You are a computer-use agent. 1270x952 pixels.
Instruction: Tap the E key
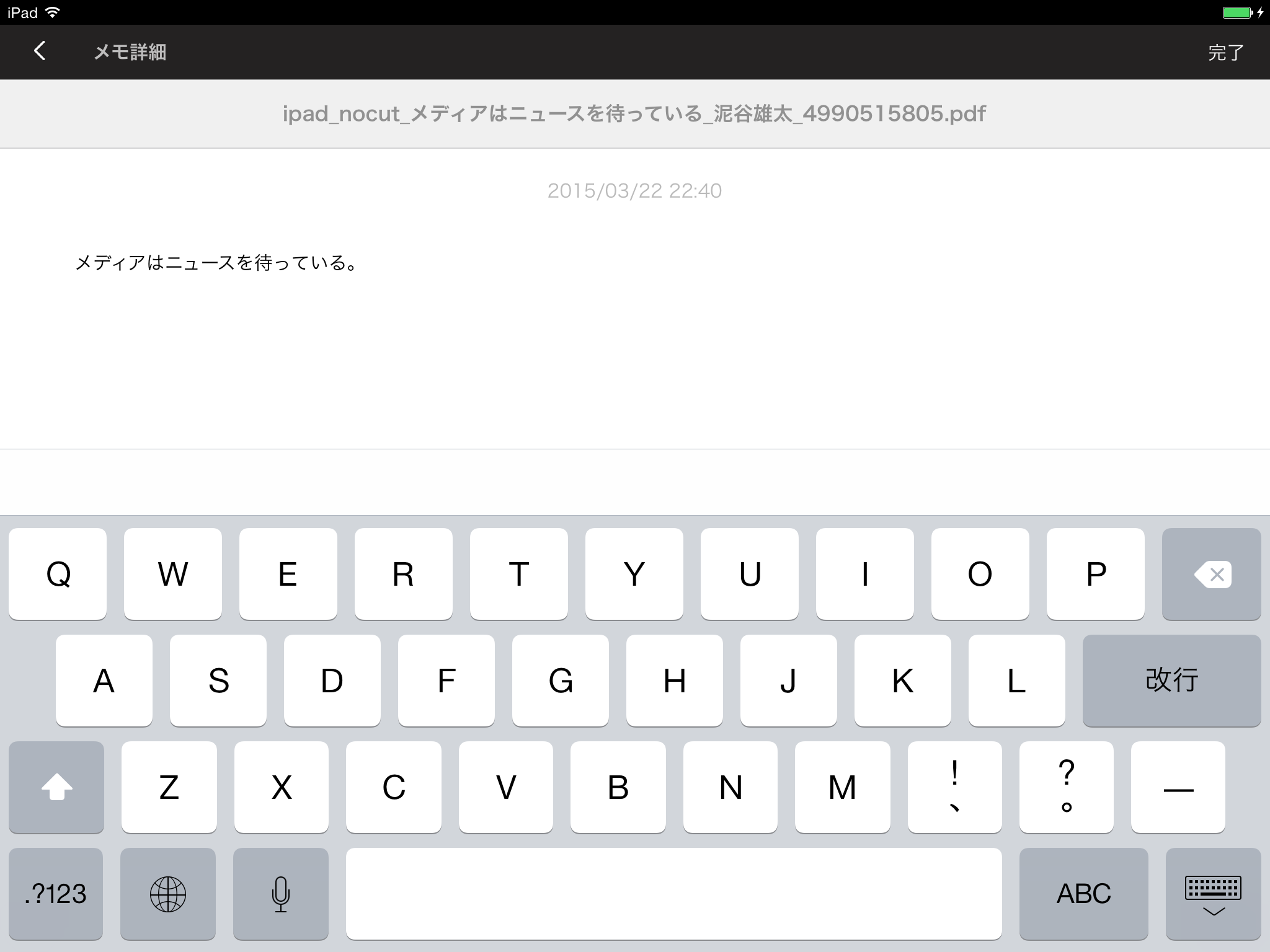tap(288, 574)
